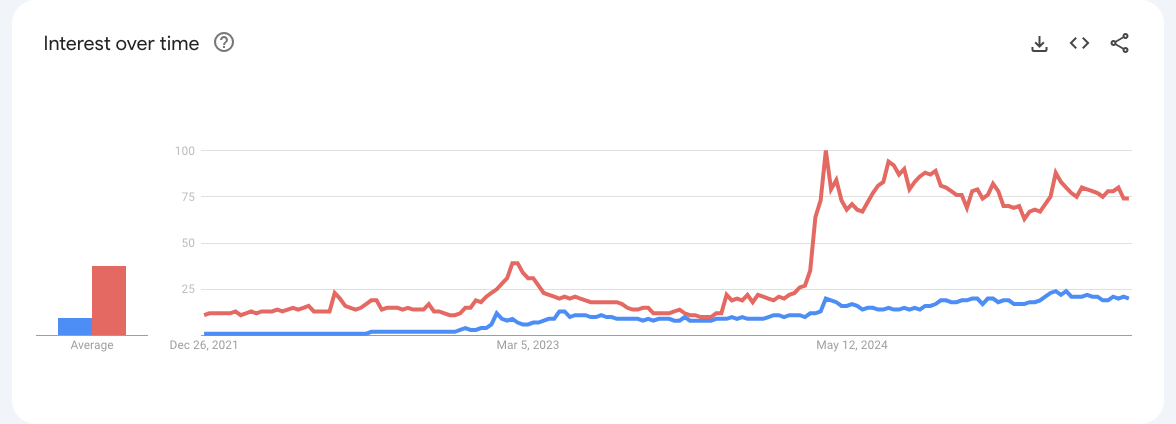The height and width of the screenshot is (424, 1176).
Task: Click the final data point of the blue line
Action: point(1127,298)
